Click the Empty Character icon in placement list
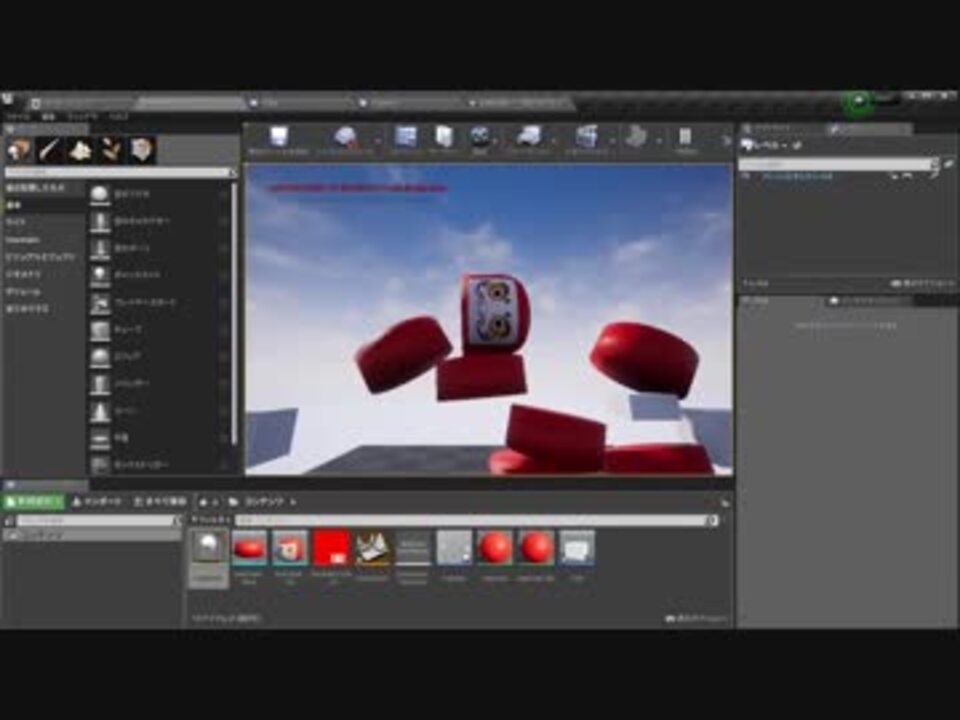960x720 pixels. coord(100,222)
